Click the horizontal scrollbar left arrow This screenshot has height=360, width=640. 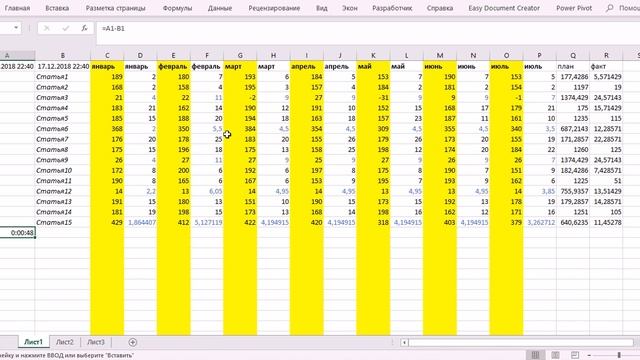404,342
